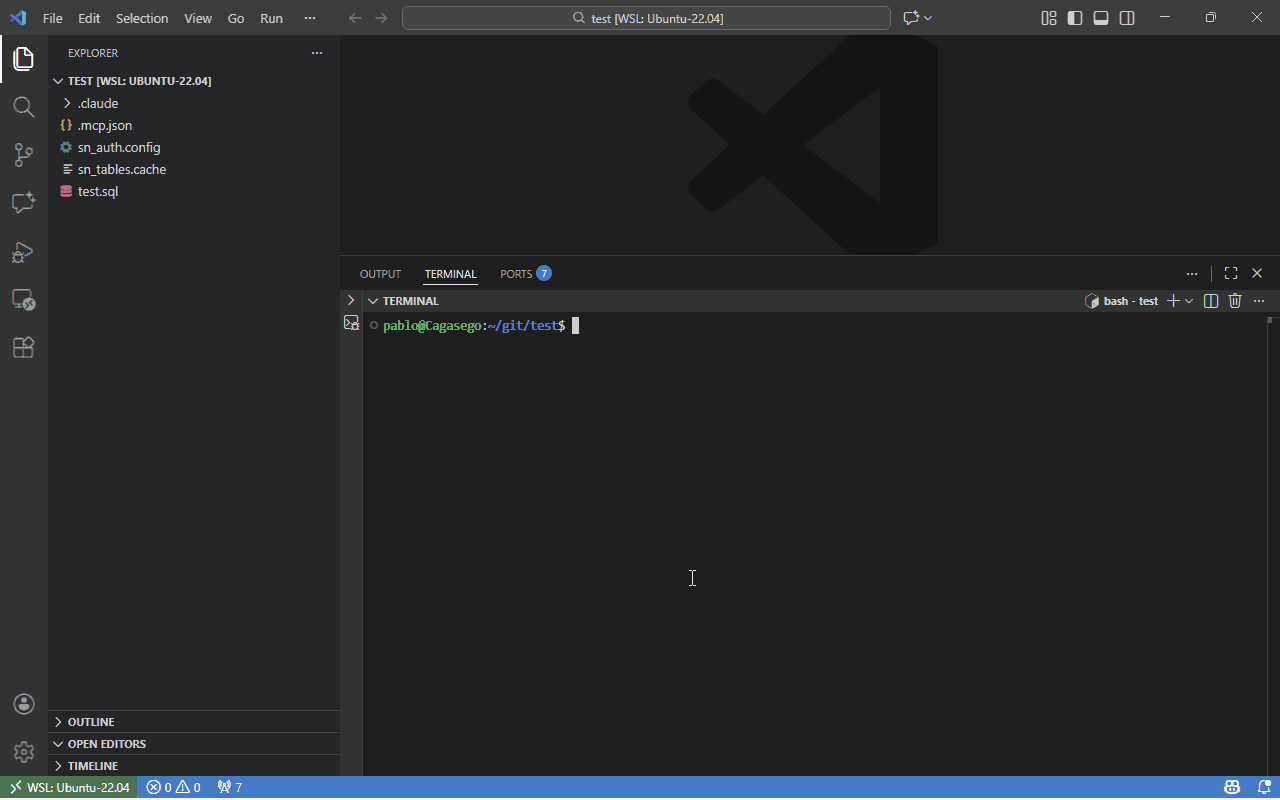
Task: Open the View menu
Action: [198, 18]
